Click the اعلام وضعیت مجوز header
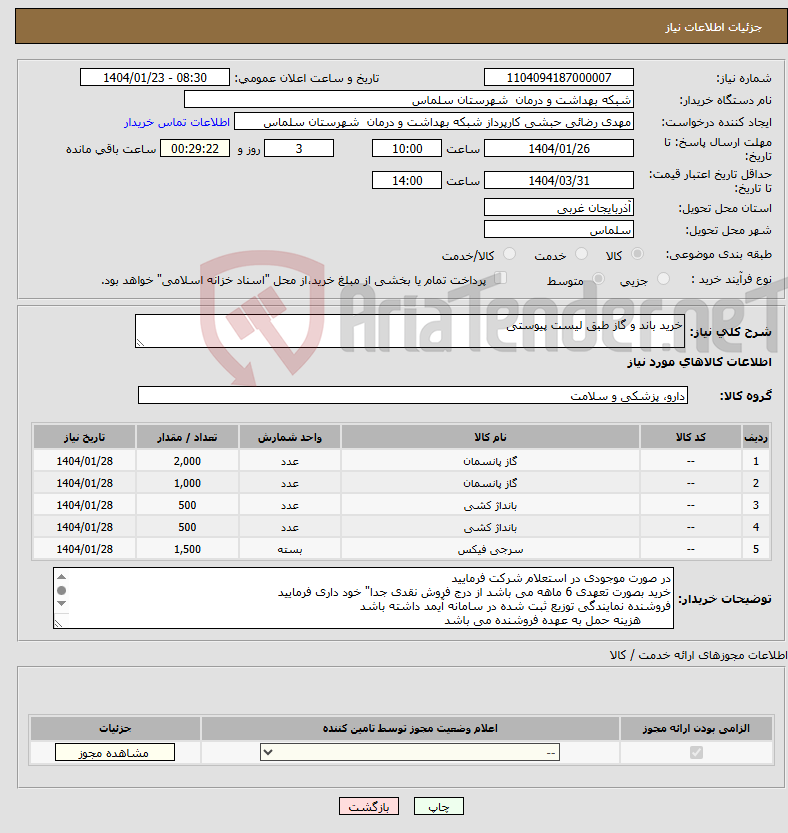This screenshot has height=833, width=788. tap(410, 728)
